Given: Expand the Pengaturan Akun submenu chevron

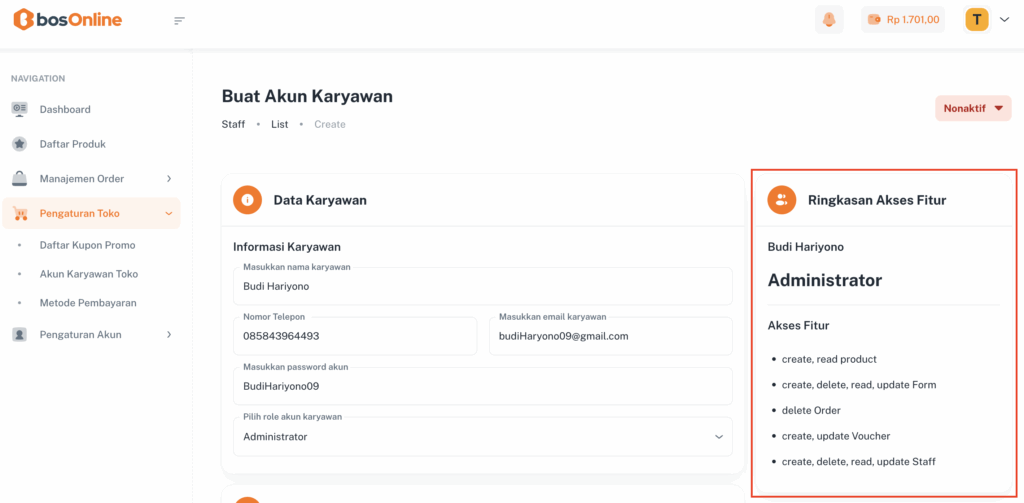Looking at the screenshot, I should pyautogui.click(x=169, y=335).
